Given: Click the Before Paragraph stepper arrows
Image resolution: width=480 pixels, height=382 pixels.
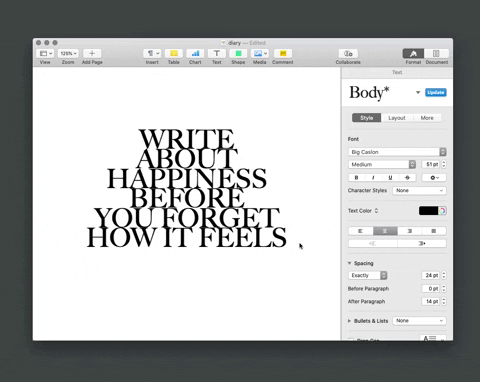Looking at the screenshot, I should pyautogui.click(x=444, y=289).
